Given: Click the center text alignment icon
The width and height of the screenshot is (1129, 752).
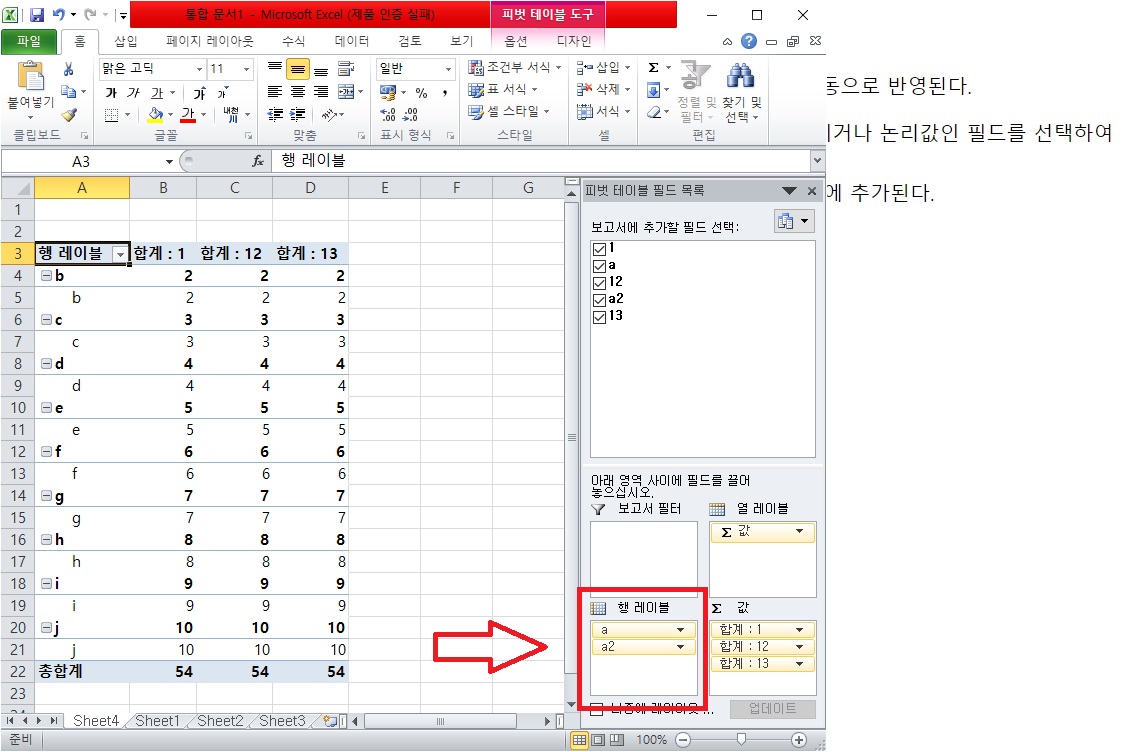Looking at the screenshot, I should (297, 92).
